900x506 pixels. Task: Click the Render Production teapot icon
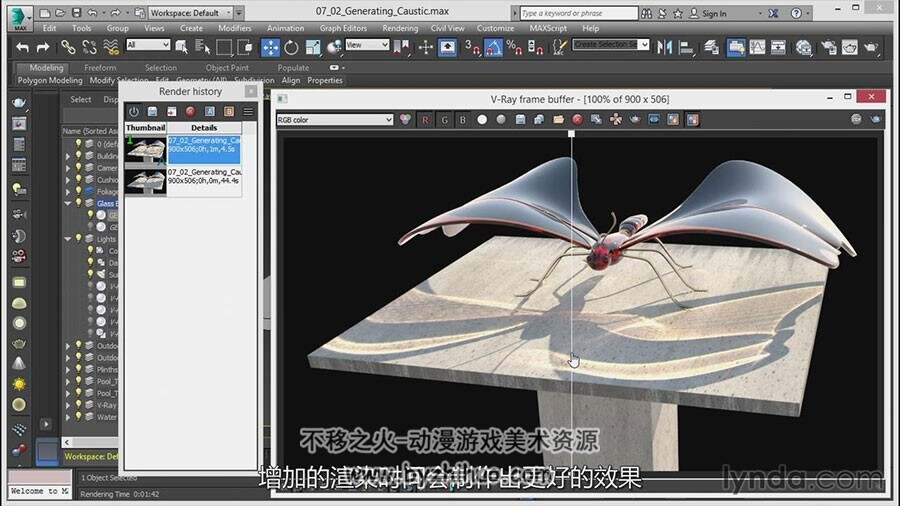pyautogui.click(x=871, y=47)
